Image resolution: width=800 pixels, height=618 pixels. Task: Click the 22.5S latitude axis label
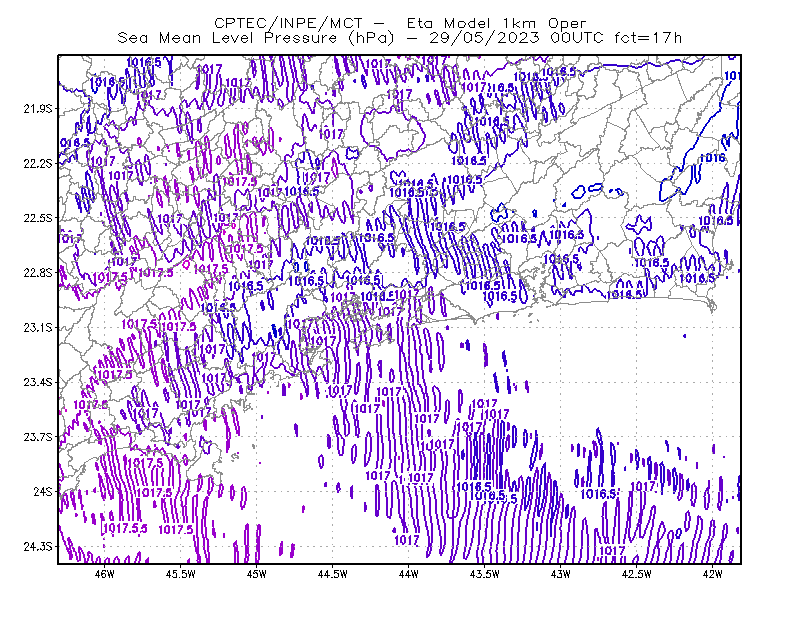[x=38, y=218]
